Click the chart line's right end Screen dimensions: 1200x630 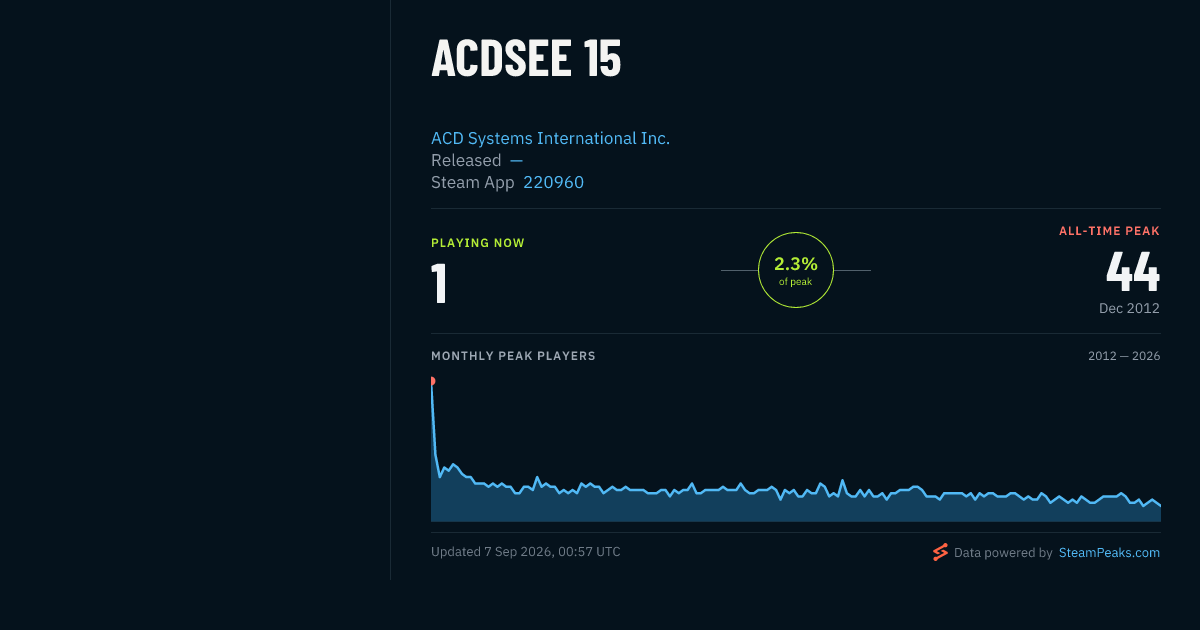point(1159,506)
